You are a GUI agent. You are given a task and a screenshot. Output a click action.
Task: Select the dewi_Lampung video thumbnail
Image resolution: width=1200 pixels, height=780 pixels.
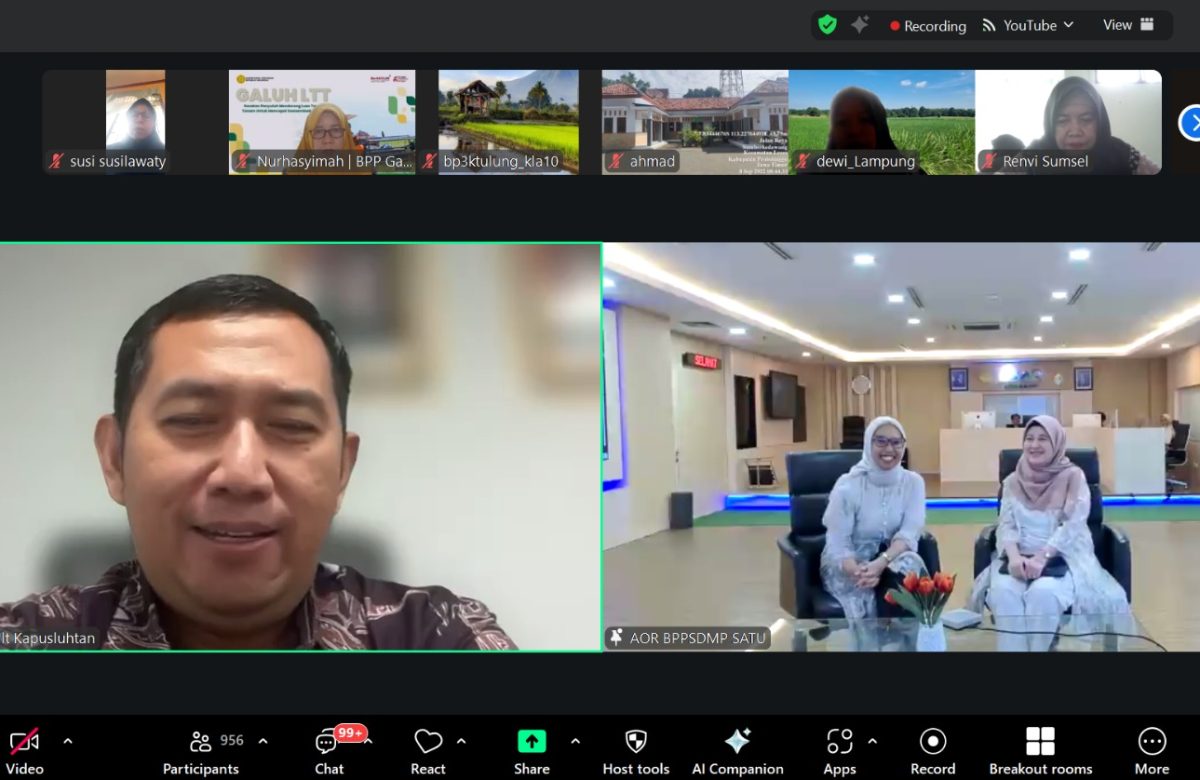881,122
